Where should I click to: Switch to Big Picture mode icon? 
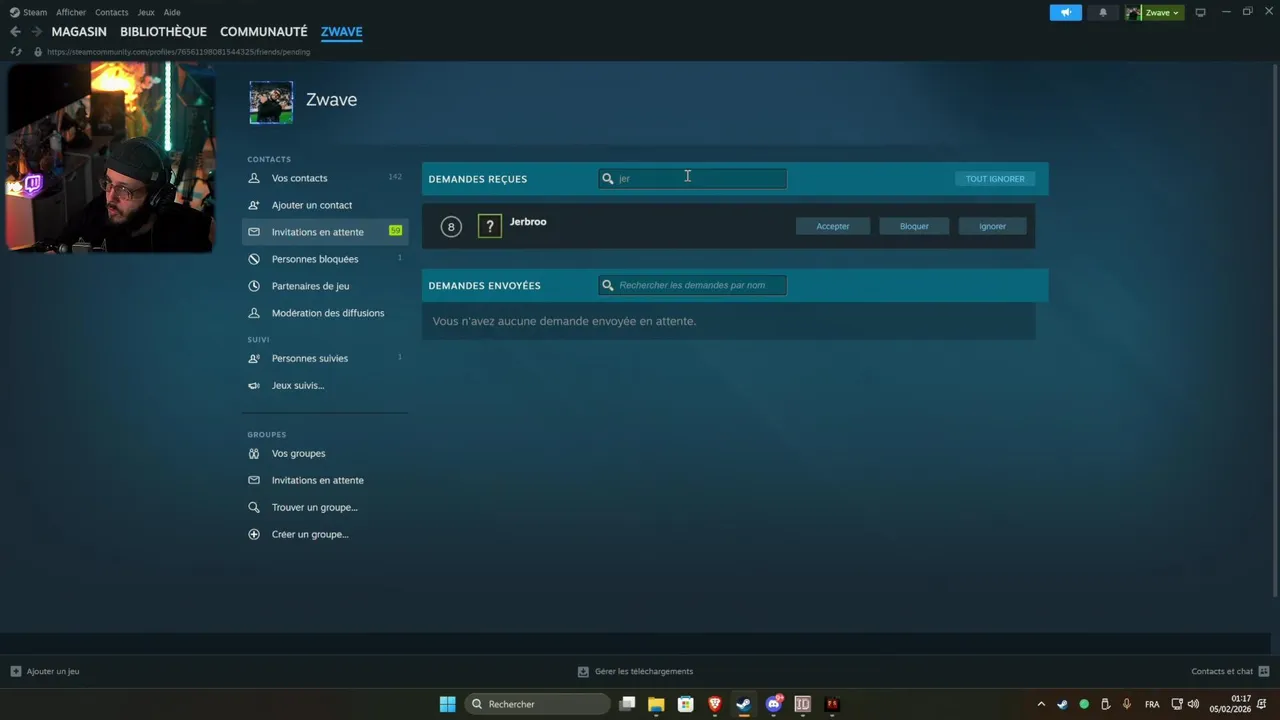click(x=1200, y=12)
